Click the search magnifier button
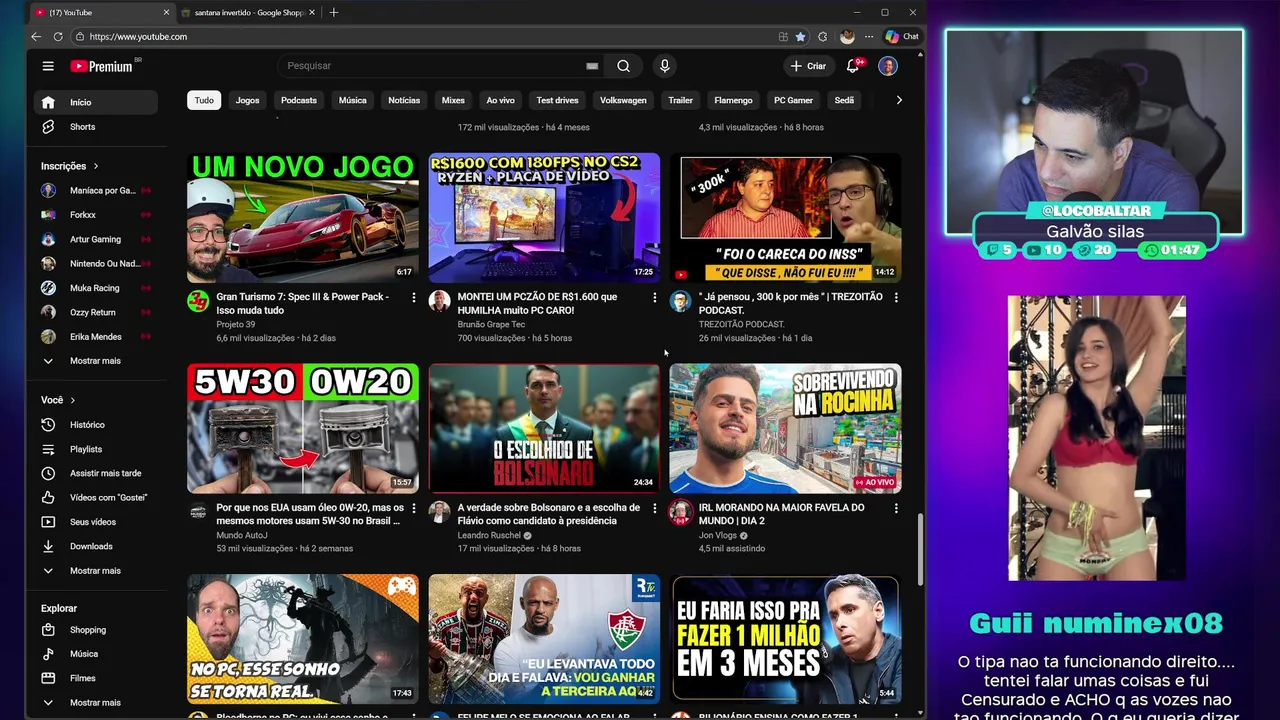 (x=623, y=66)
